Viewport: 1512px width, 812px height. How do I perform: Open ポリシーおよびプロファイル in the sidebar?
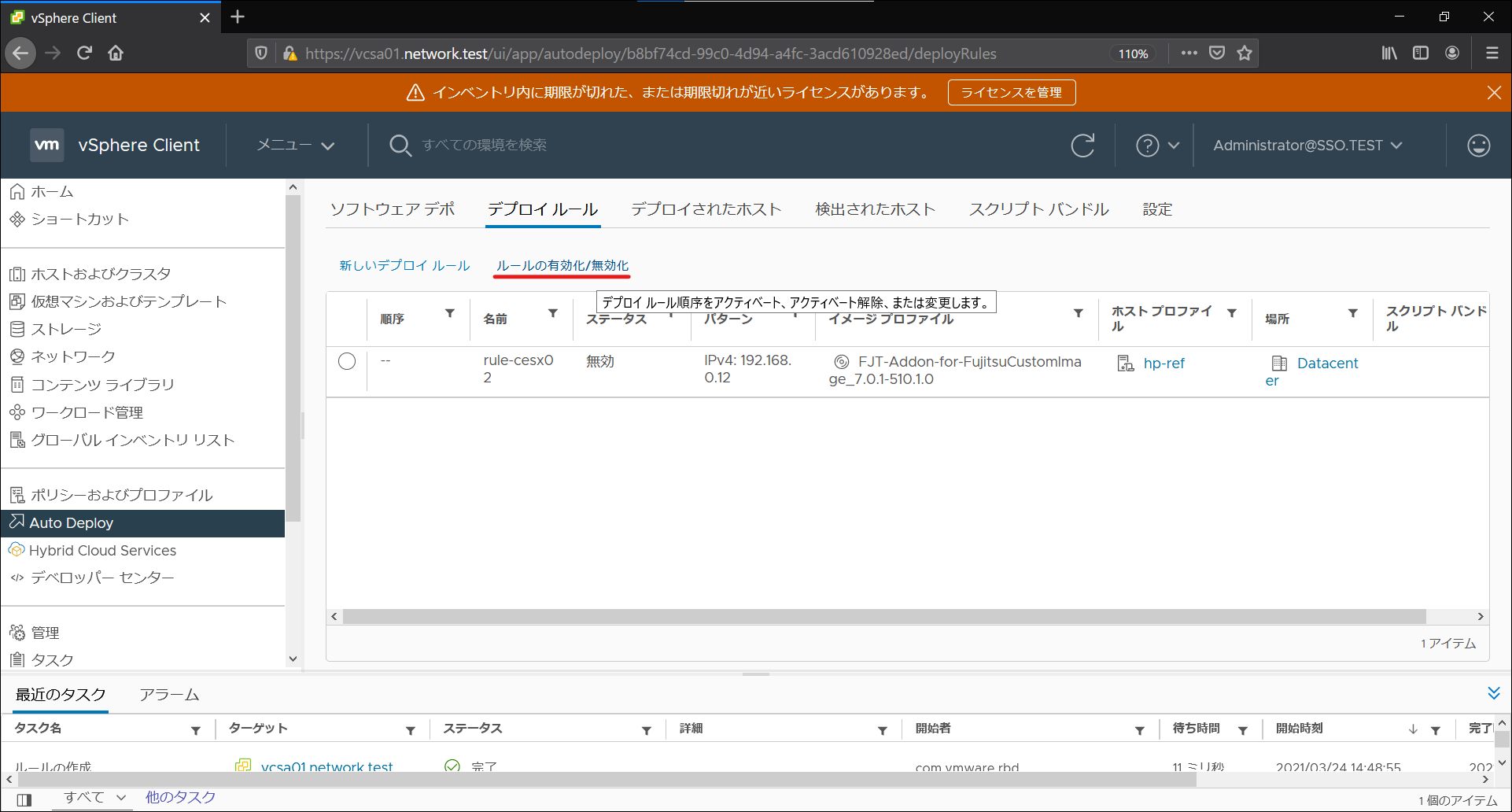tap(122, 495)
